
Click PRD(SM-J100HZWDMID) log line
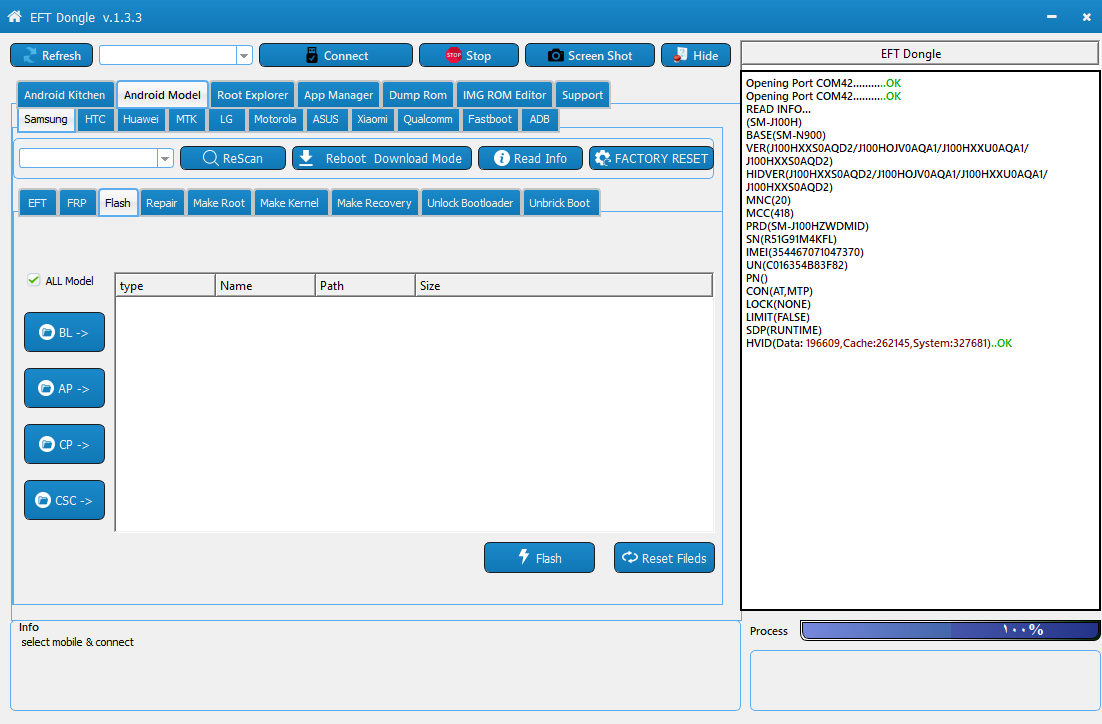pos(807,226)
